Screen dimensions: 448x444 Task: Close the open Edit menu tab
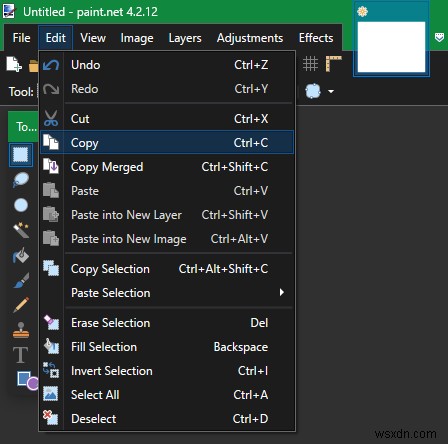tap(55, 38)
